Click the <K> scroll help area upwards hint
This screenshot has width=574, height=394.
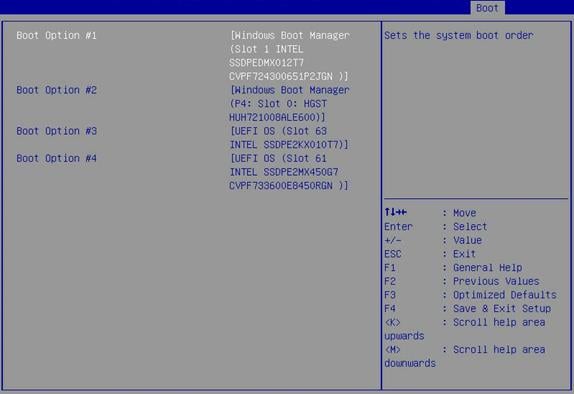click(465, 329)
